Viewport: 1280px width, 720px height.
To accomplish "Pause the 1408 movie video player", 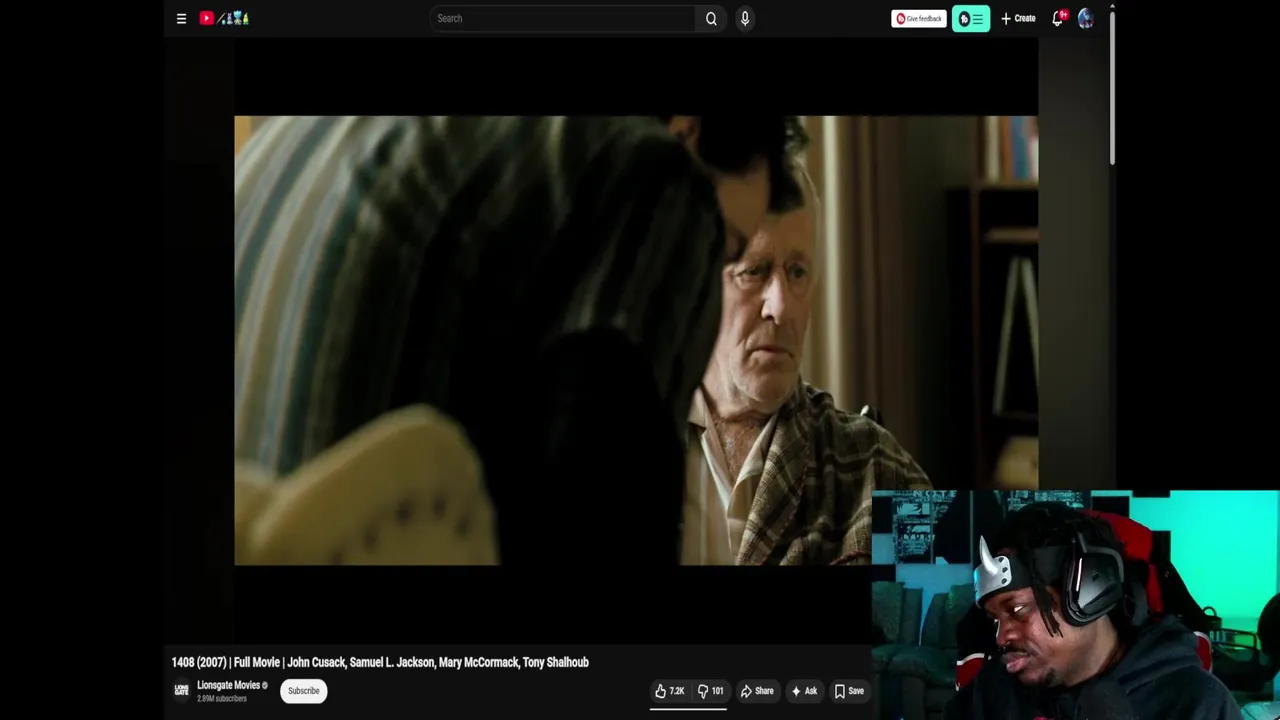I will tap(636, 340).
